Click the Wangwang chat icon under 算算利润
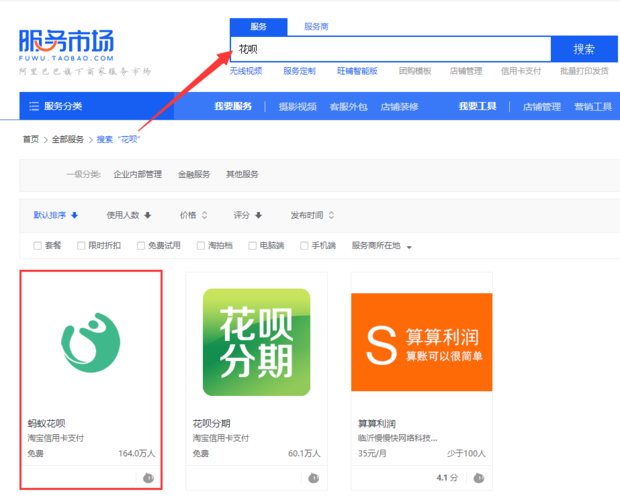 479,478
